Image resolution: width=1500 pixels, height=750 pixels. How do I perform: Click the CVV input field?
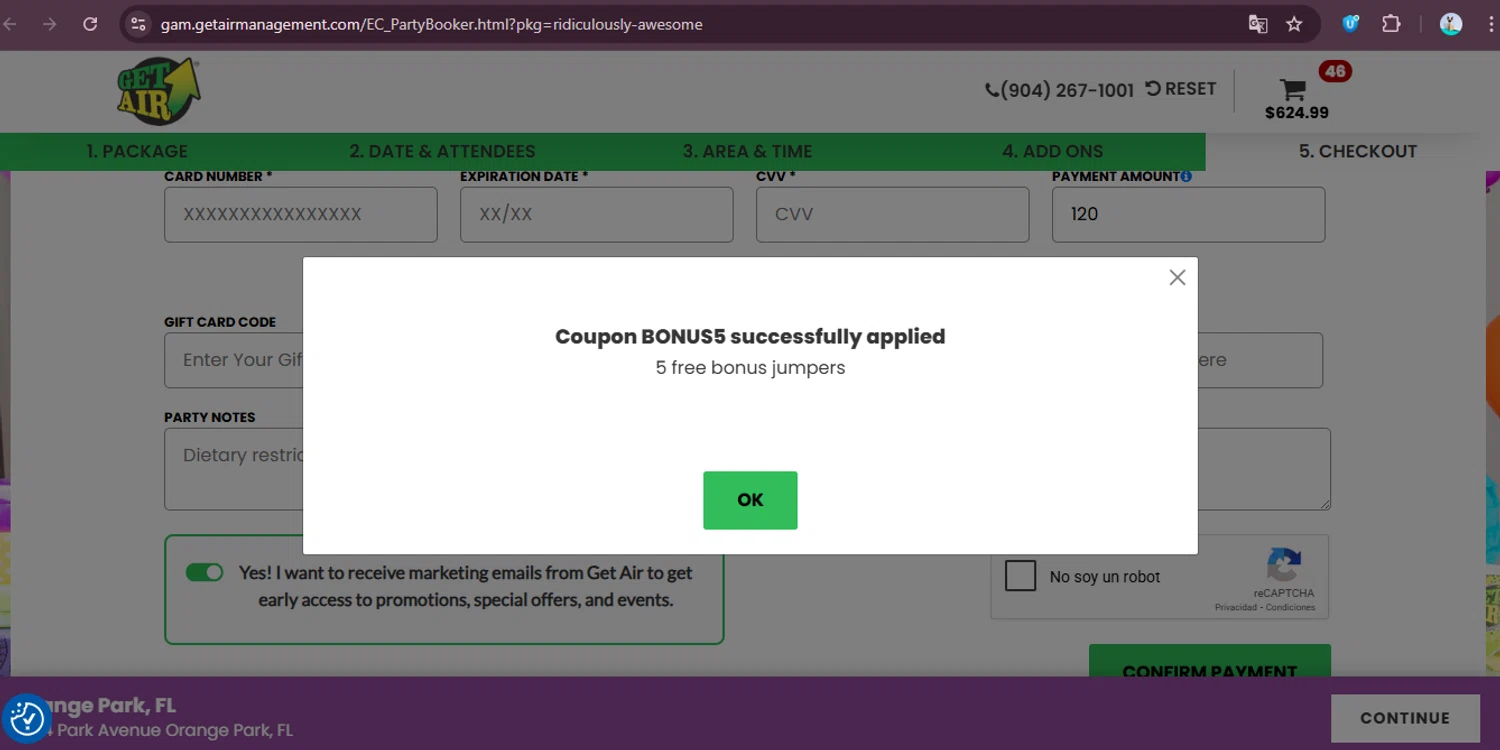pyautogui.click(x=893, y=214)
